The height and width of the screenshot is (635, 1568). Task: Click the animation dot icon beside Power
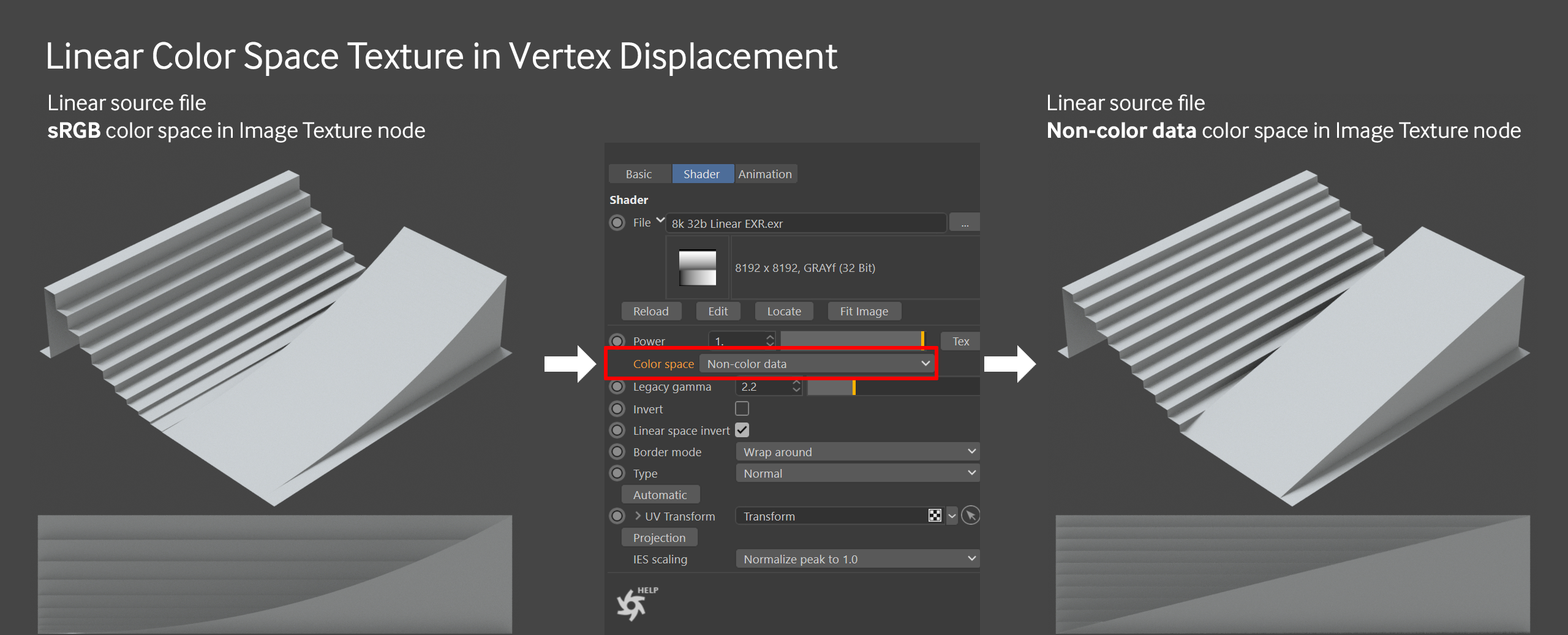(617, 340)
